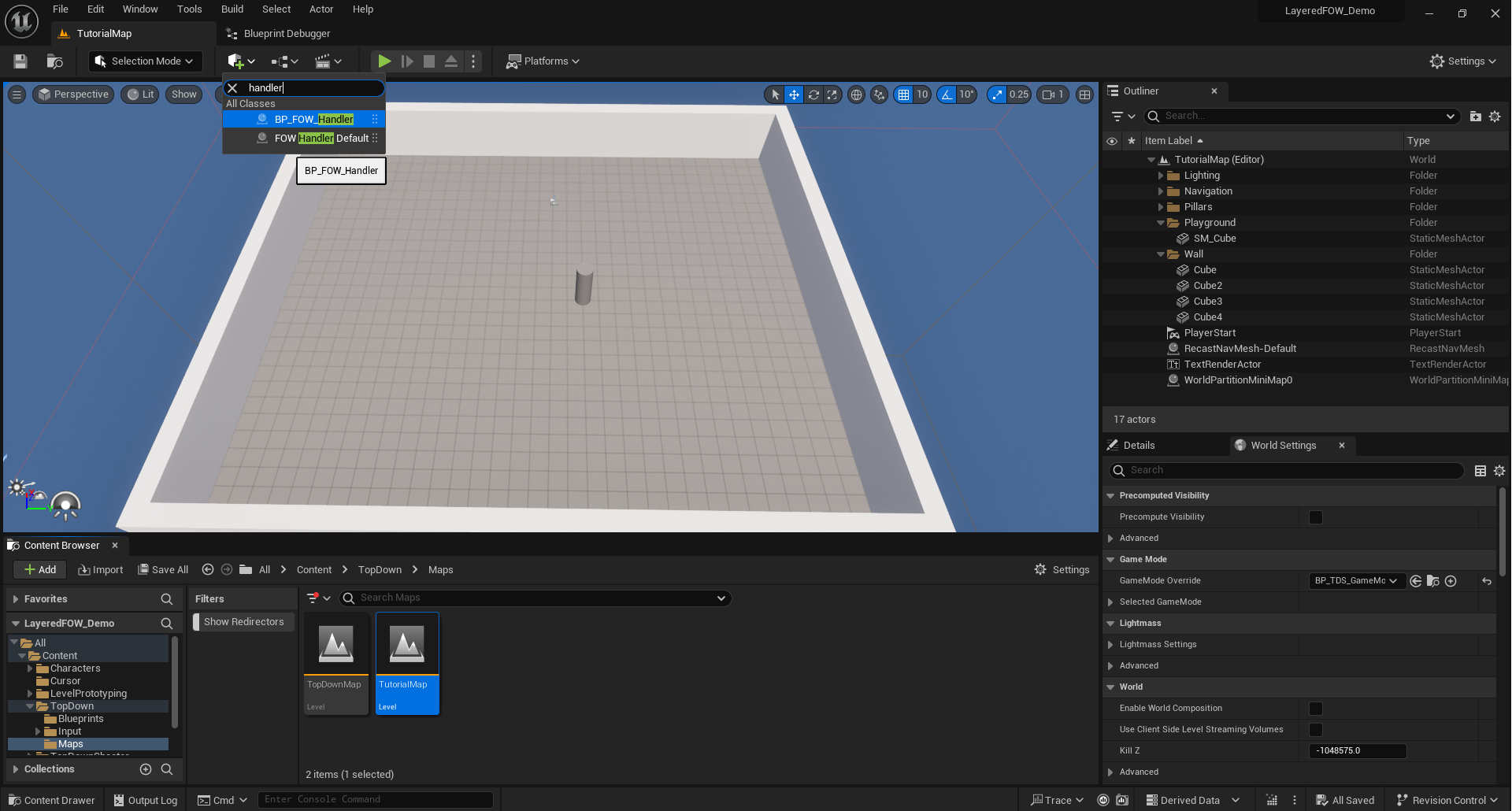Image resolution: width=1512 pixels, height=811 pixels.
Task: Expand the Pillars folder in Outliner
Action: [x=1161, y=207]
